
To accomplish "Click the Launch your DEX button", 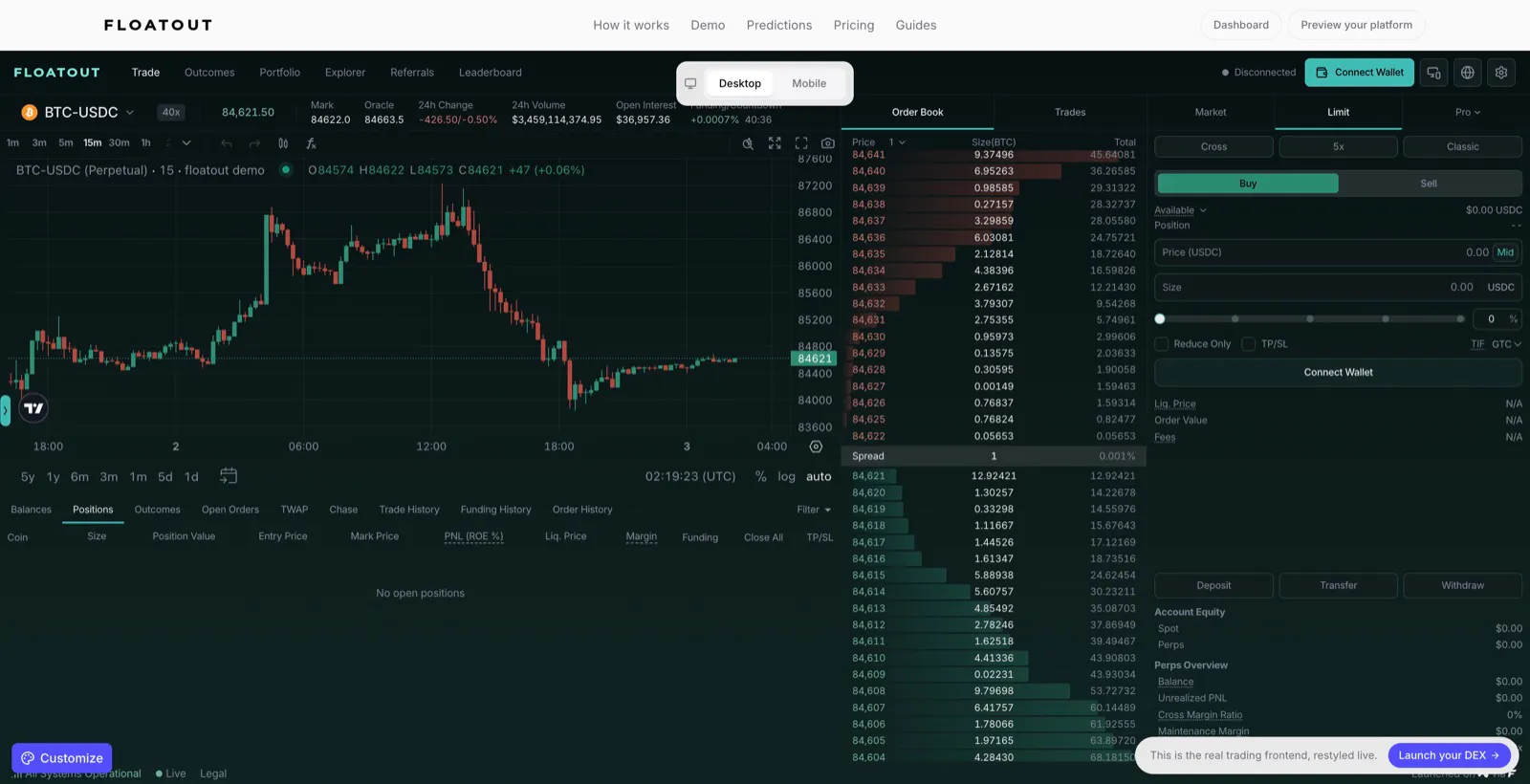I will pos(1449,755).
